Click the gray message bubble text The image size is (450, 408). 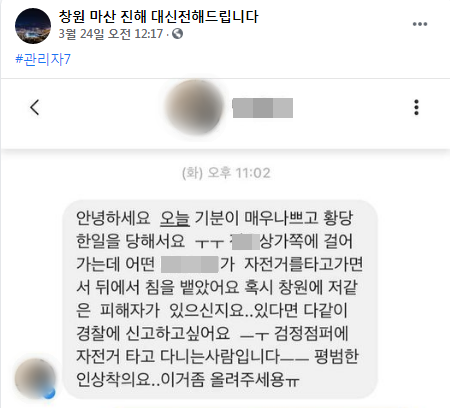coord(220,299)
